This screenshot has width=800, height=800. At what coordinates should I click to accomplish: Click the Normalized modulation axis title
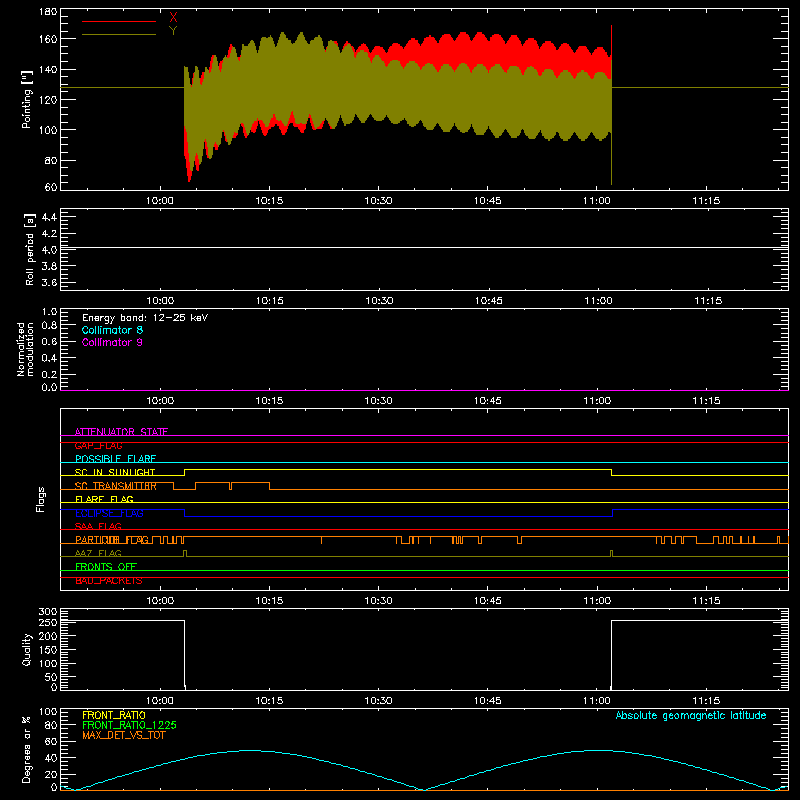(x=25, y=349)
